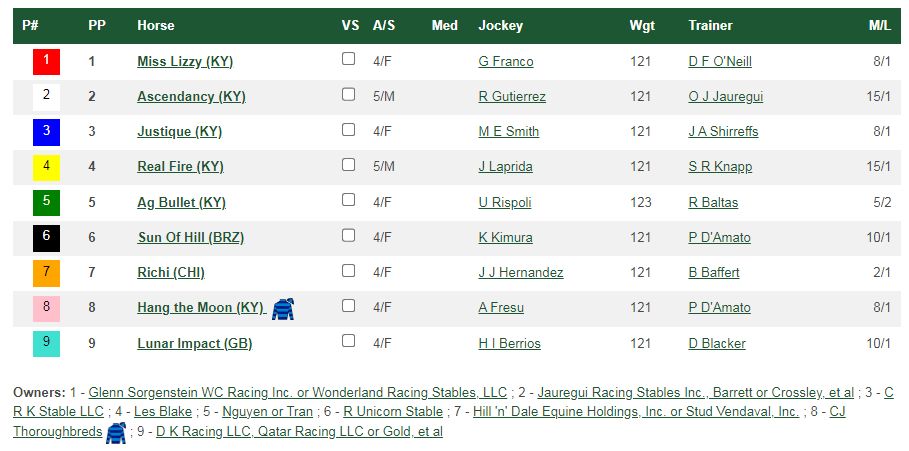Select the blue number 3 program badge
This screenshot has width=909, height=451.
[46, 132]
